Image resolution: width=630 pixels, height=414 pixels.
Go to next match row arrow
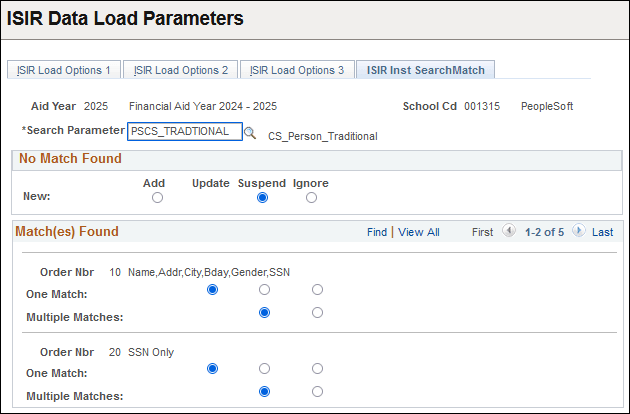point(579,231)
